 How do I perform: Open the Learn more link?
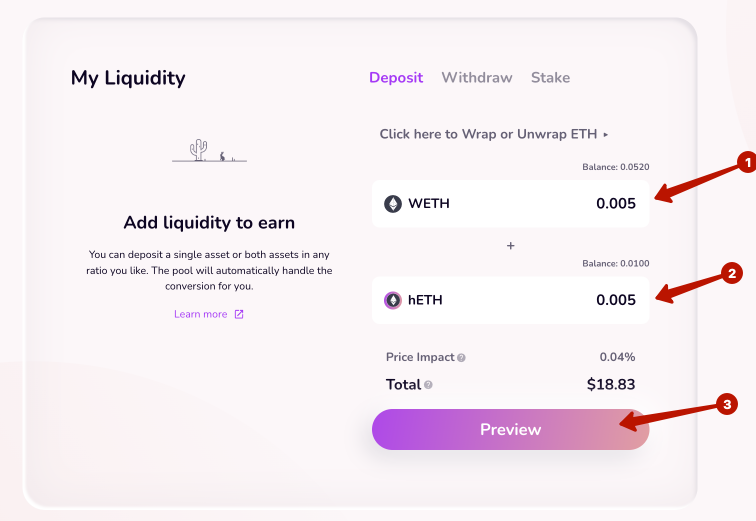click(x=201, y=314)
